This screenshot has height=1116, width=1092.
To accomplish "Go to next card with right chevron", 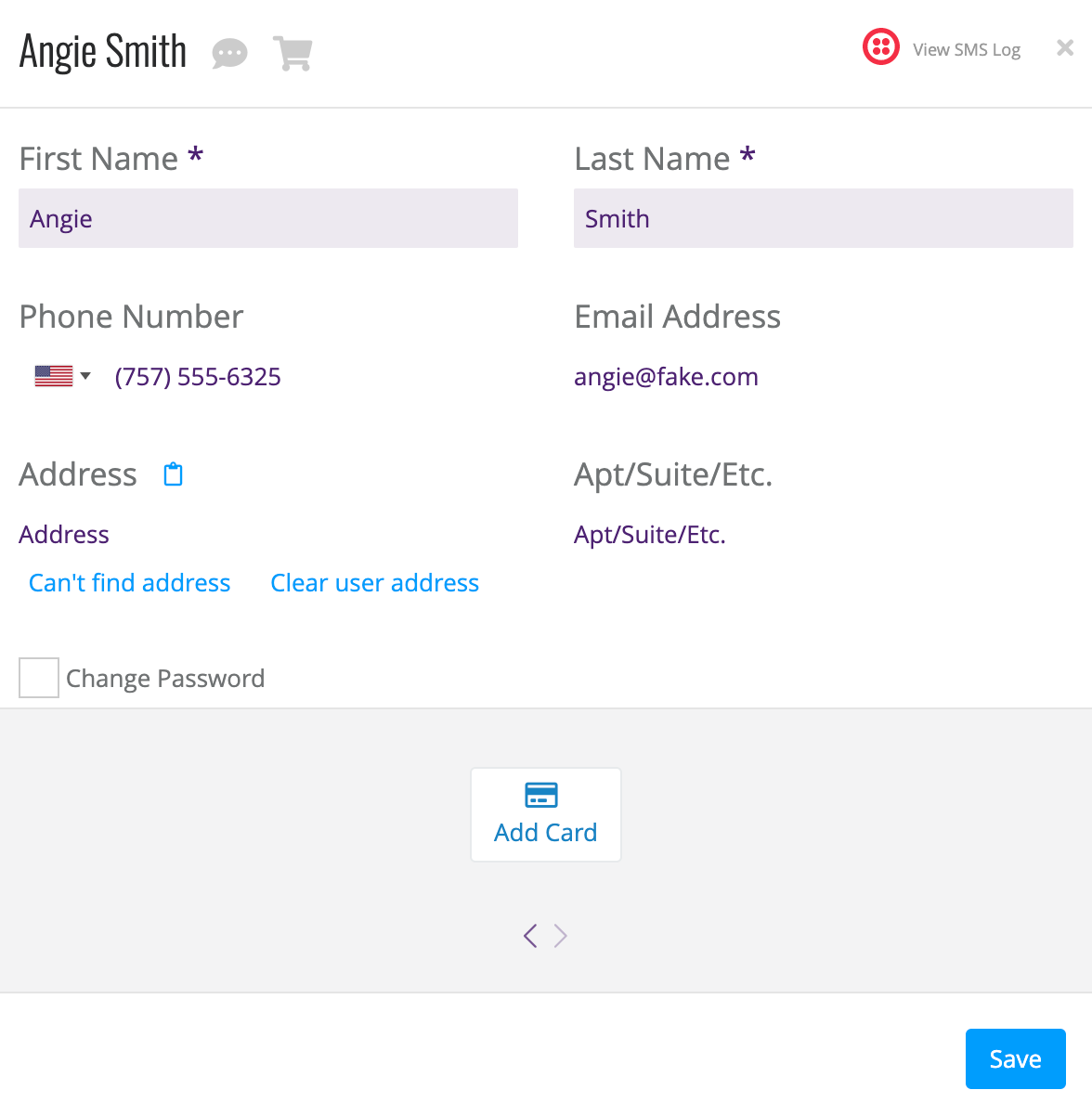I will tap(560, 935).
